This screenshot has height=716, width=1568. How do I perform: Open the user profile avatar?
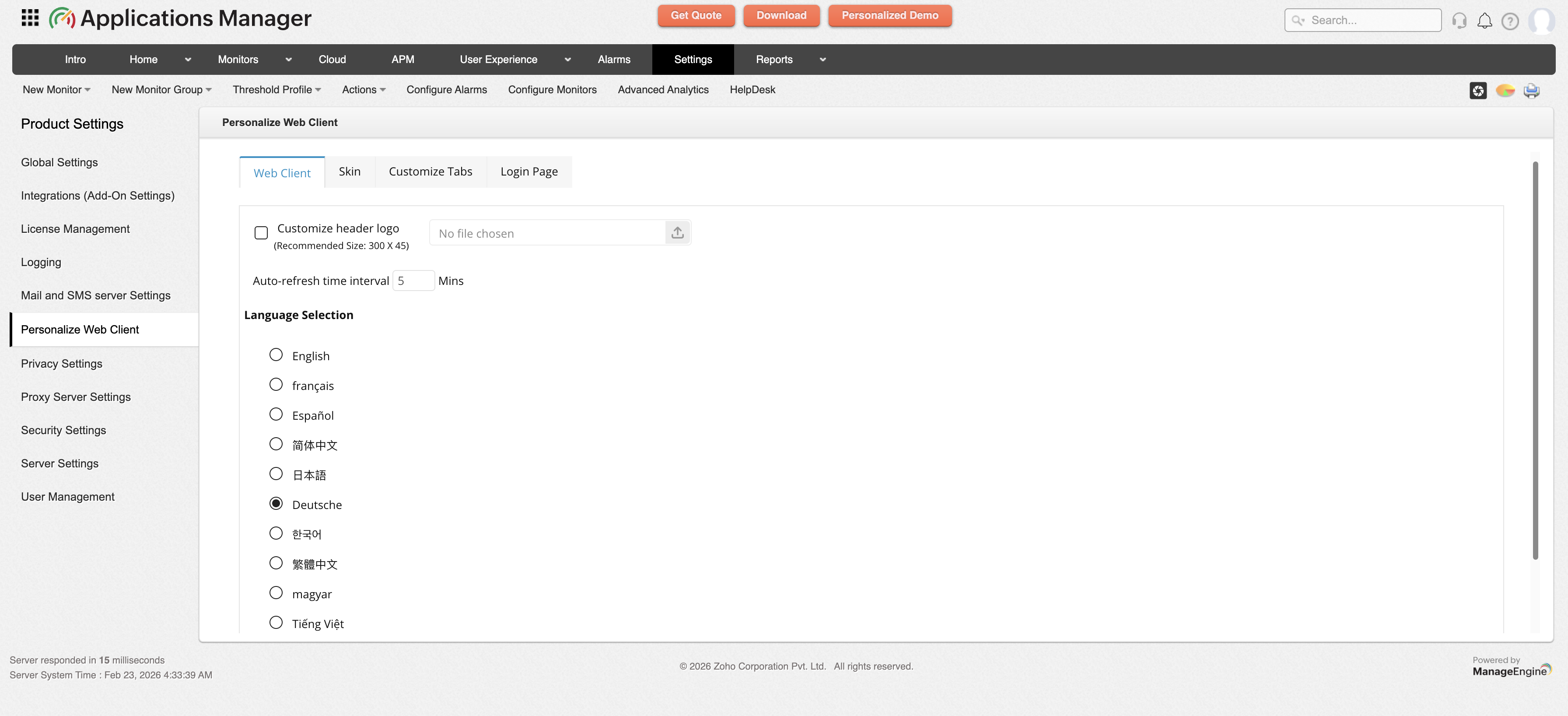1542,20
